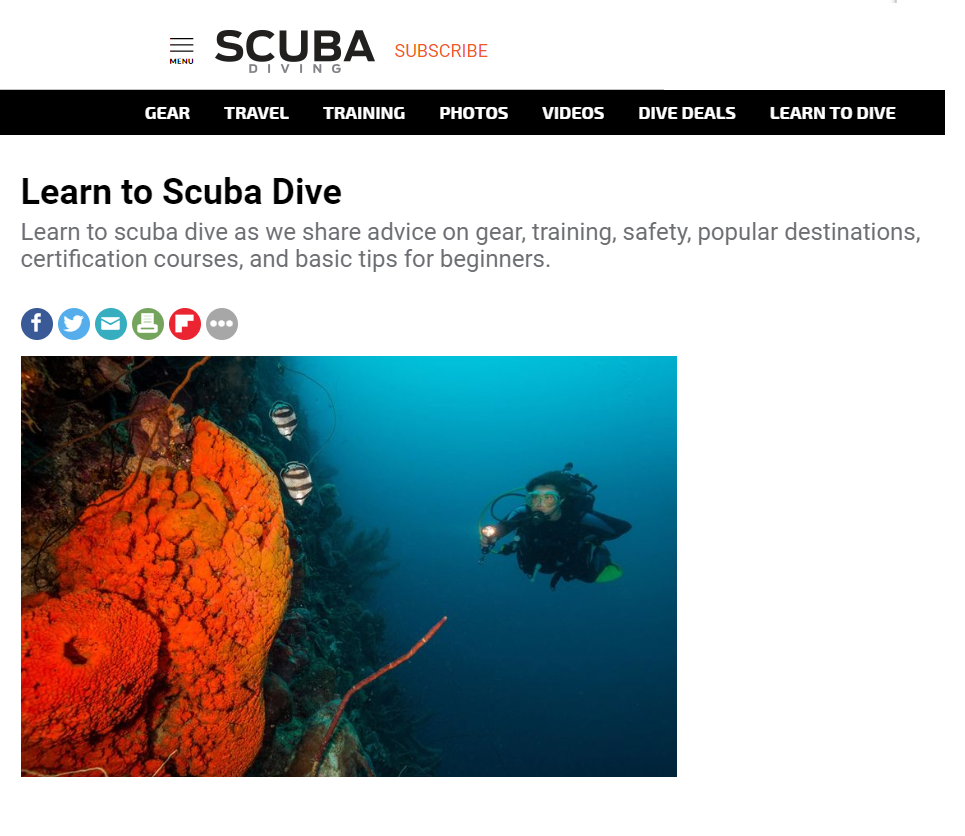Click the green print icon
The height and width of the screenshot is (836, 965).
tap(148, 324)
